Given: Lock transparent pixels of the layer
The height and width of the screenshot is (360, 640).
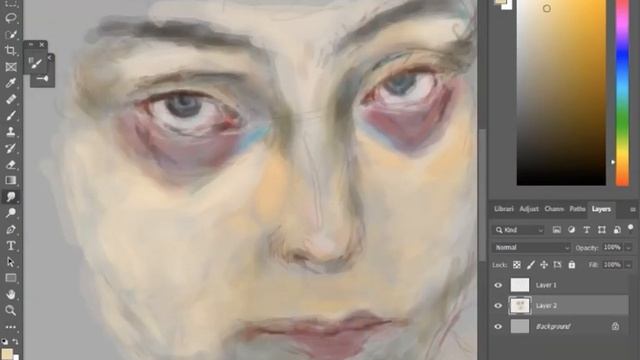Looking at the screenshot, I should [517, 265].
